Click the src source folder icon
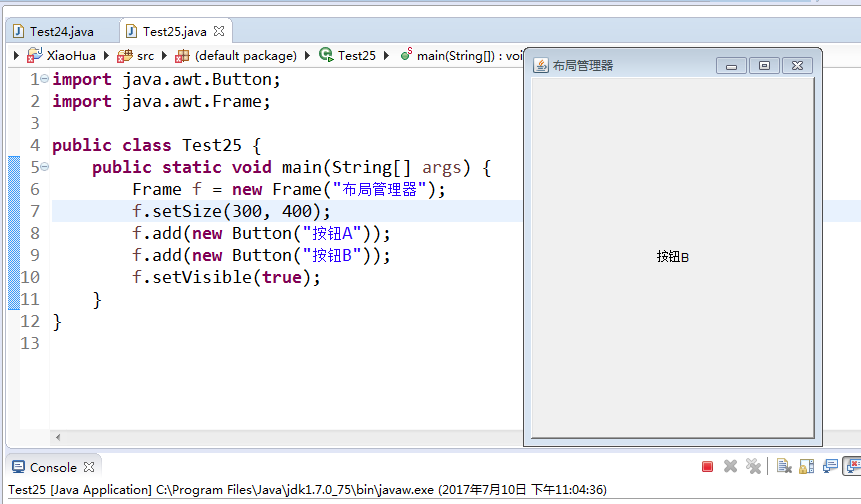The width and height of the screenshot is (861, 504). (x=125, y=55)
